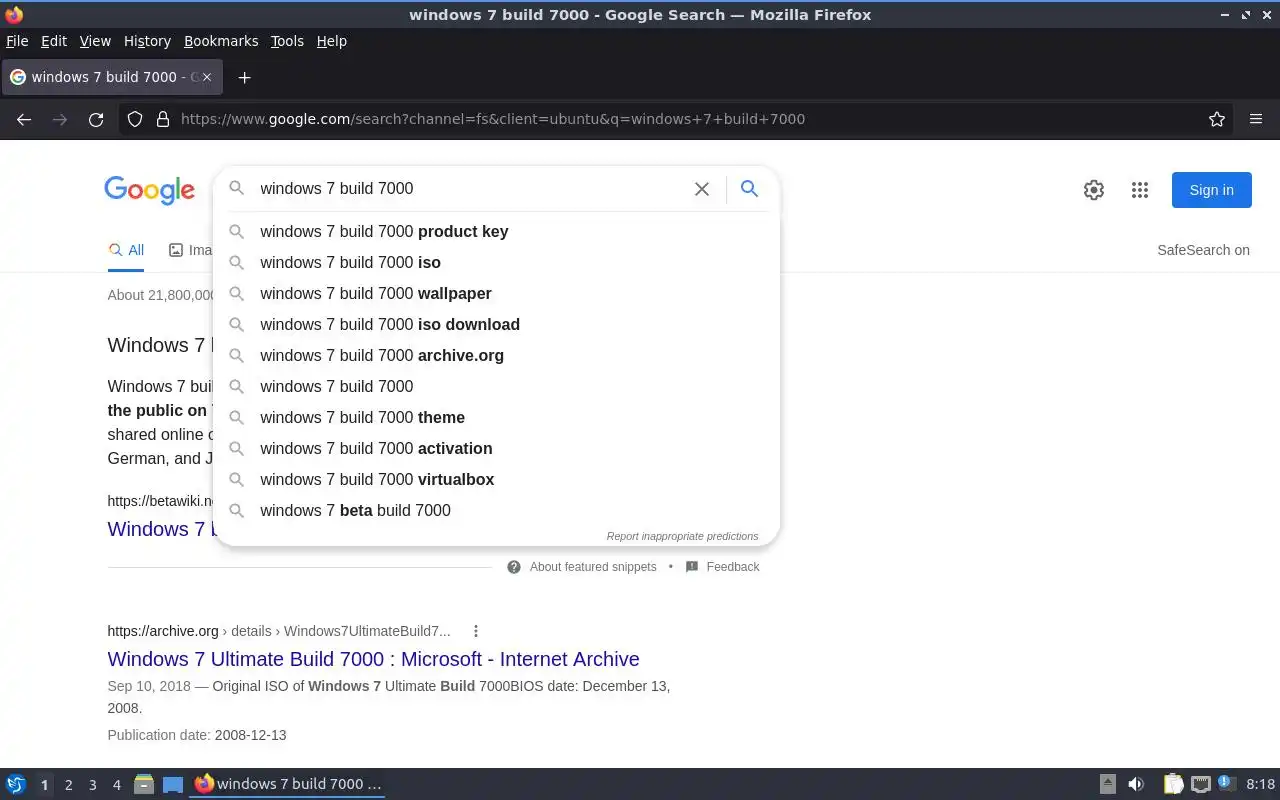Open the Edit menu
1280x800 pixels.
coord(54,41)
